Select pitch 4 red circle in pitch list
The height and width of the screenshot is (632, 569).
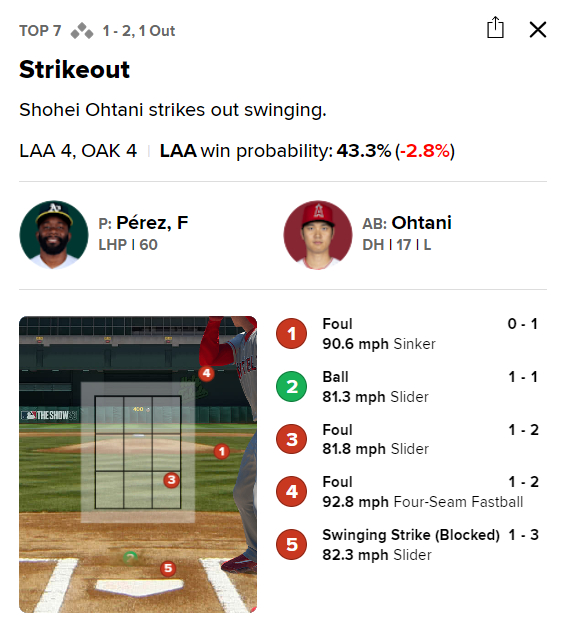click(x=291, y=492)
